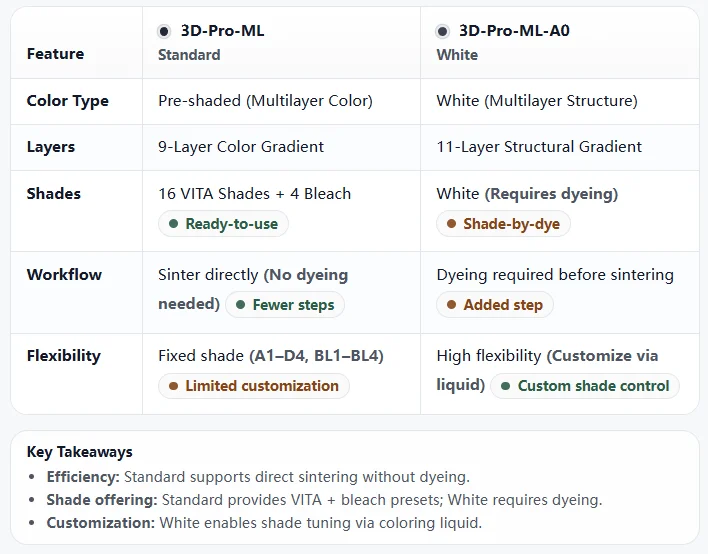Click the 9-Layer Color Gradient cell
Viewport: 708px width, 554px height.
[241, 147]
